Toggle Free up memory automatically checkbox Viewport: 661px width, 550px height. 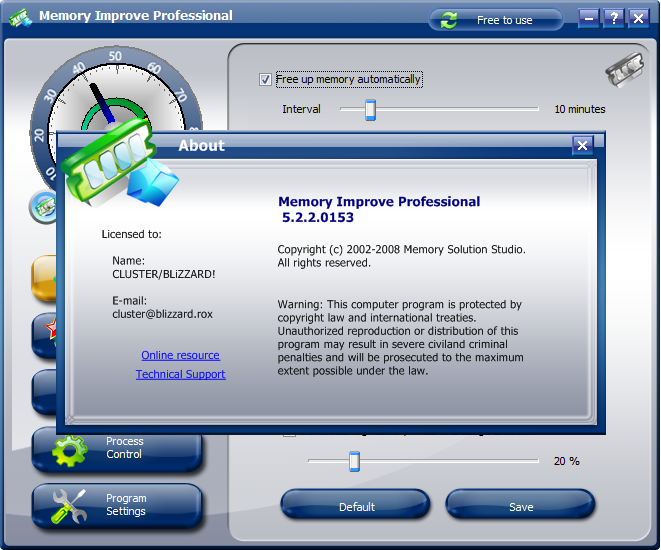click(x=265, y=79)
